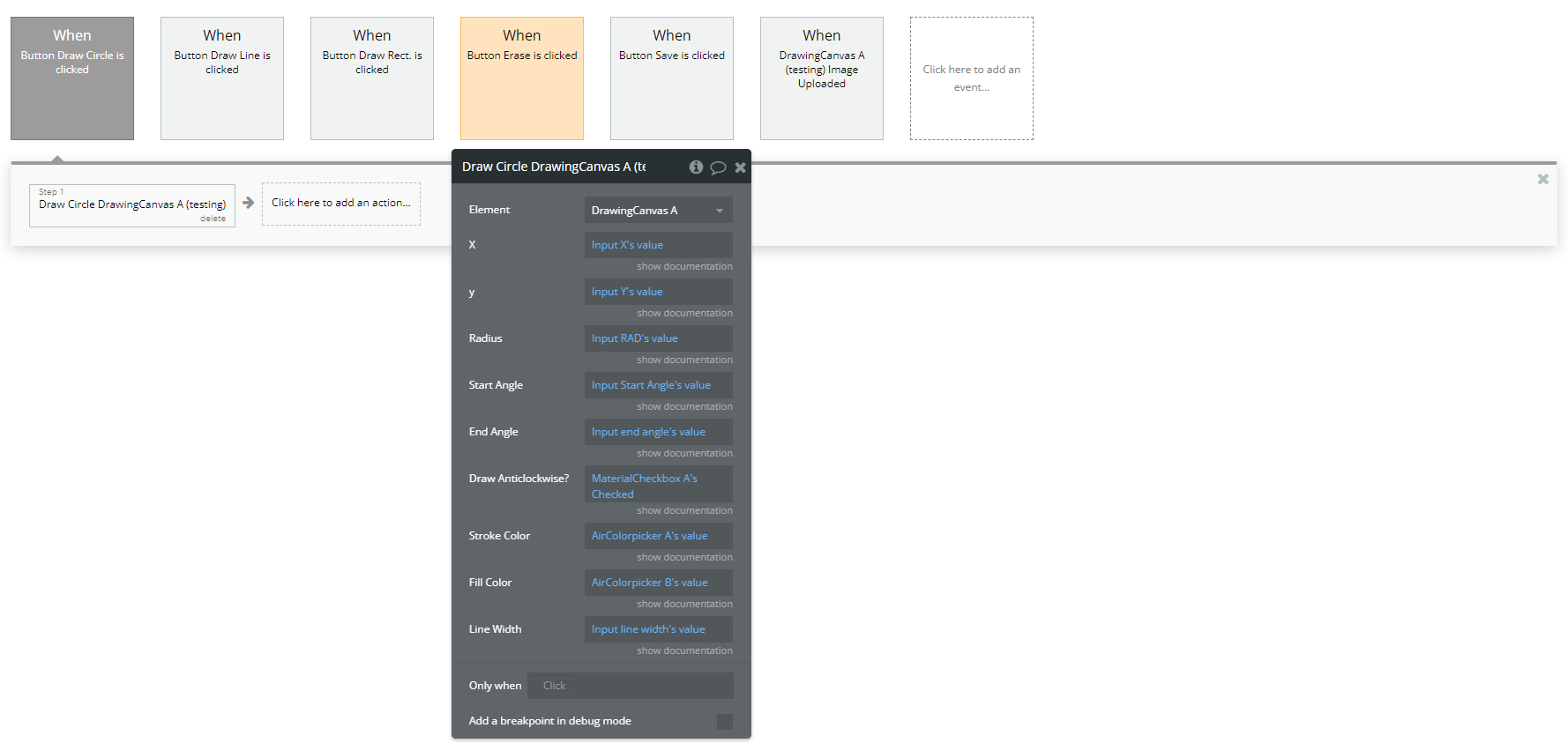Show documentation under the Start Angle field
The height and width of the screenshot is (743, 1568).
pyautogui.click(x=684, y=406)
